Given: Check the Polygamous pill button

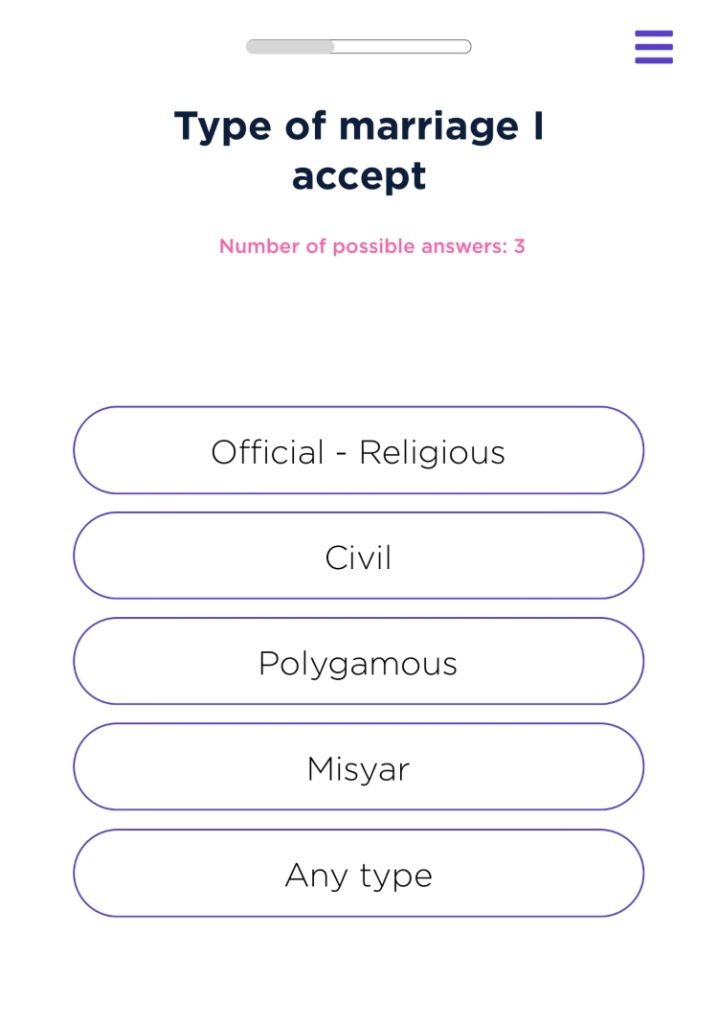Looking at the screenshot, I should pyautogui.click(x=358, y=663).
